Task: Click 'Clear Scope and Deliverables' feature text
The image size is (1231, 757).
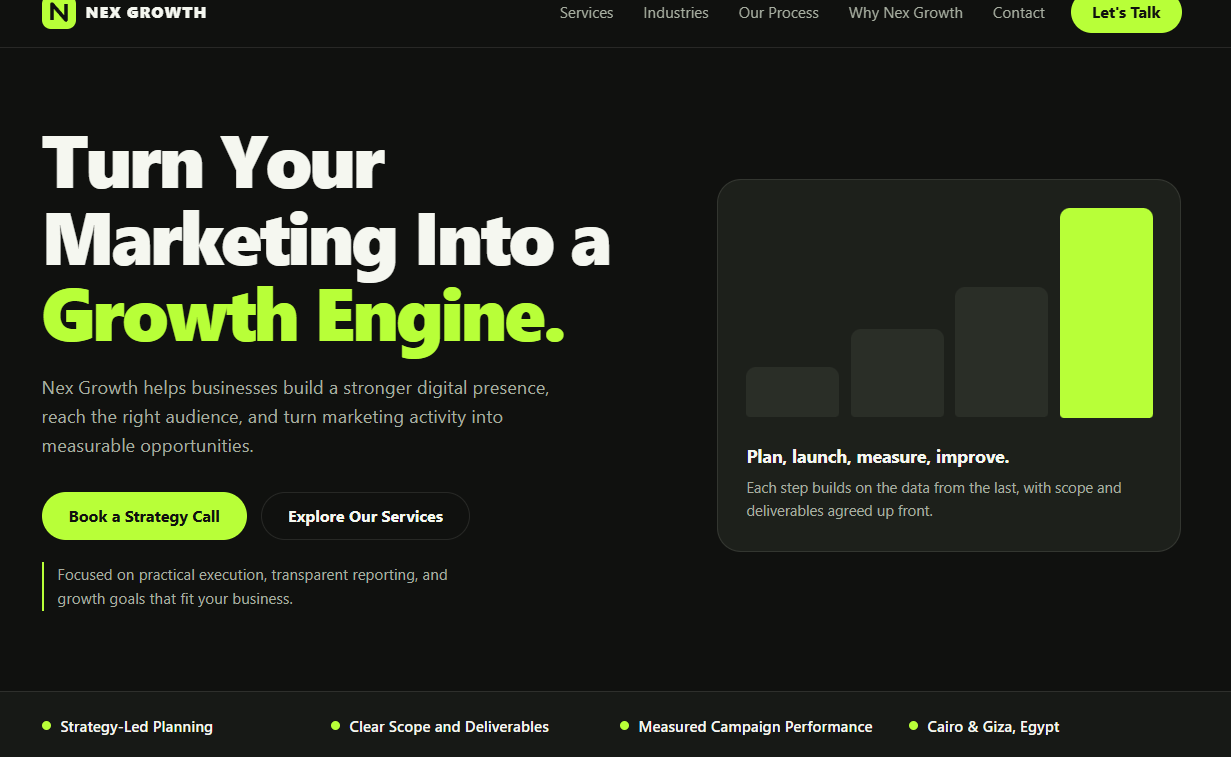Action: [x=449, y=727]
